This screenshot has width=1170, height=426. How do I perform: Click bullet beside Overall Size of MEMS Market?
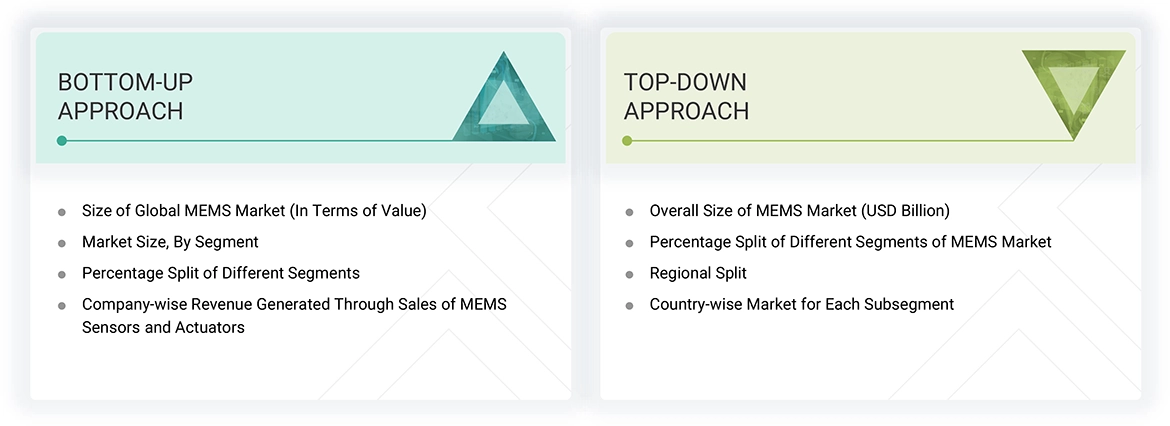[x=629, y=212]
